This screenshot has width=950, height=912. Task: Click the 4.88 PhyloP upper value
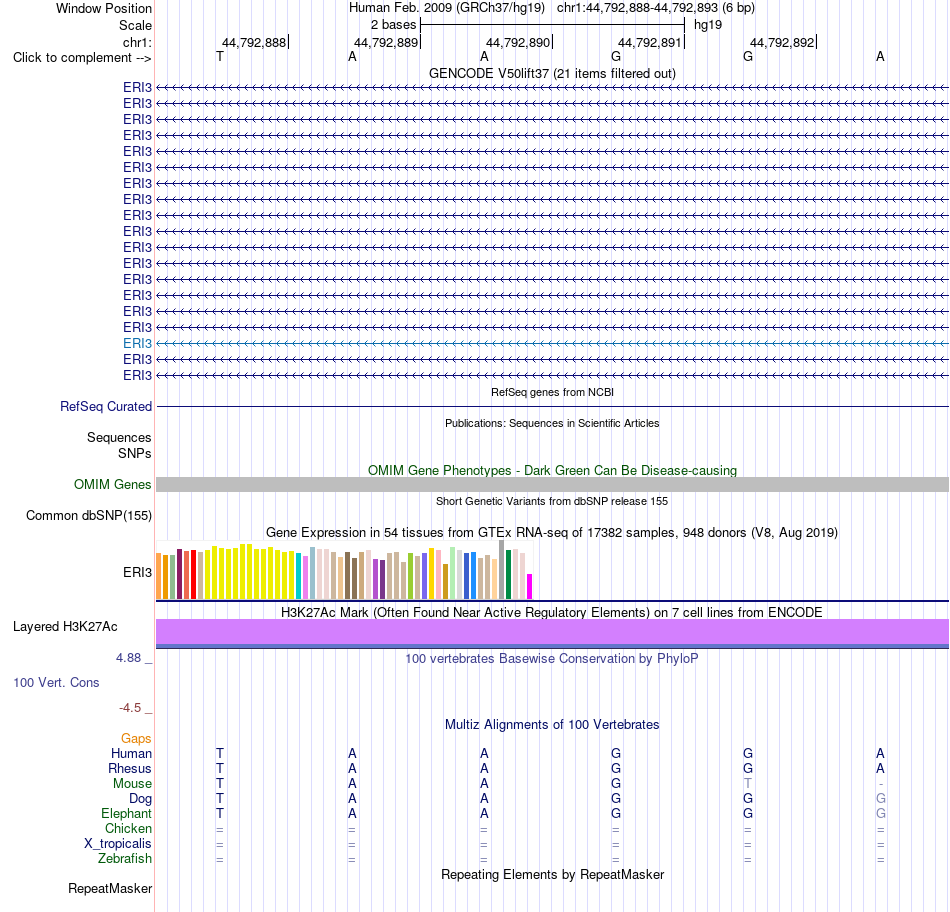click(128, 657)
